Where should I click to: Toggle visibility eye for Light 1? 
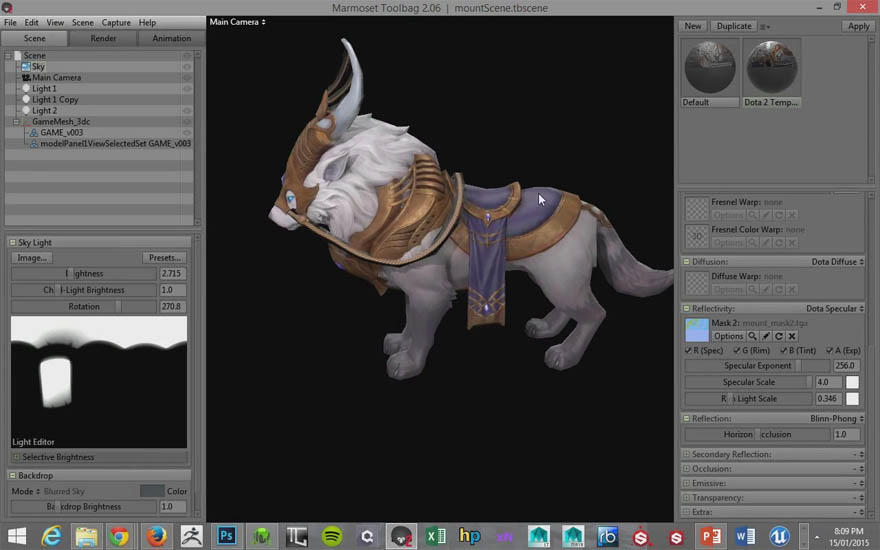[x=186, y=88]
